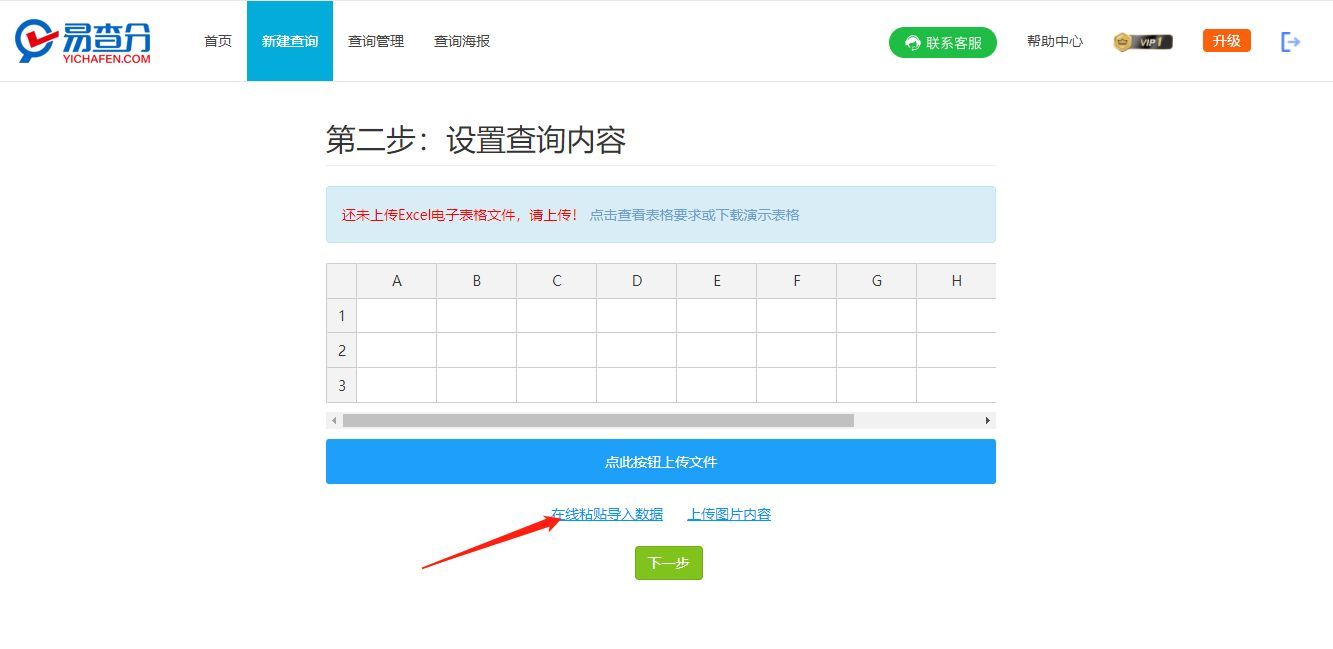This screenshot has height=649, width=1333.
Task: Open 帮助中心 from the top bar
Action: click(1055, 42)
